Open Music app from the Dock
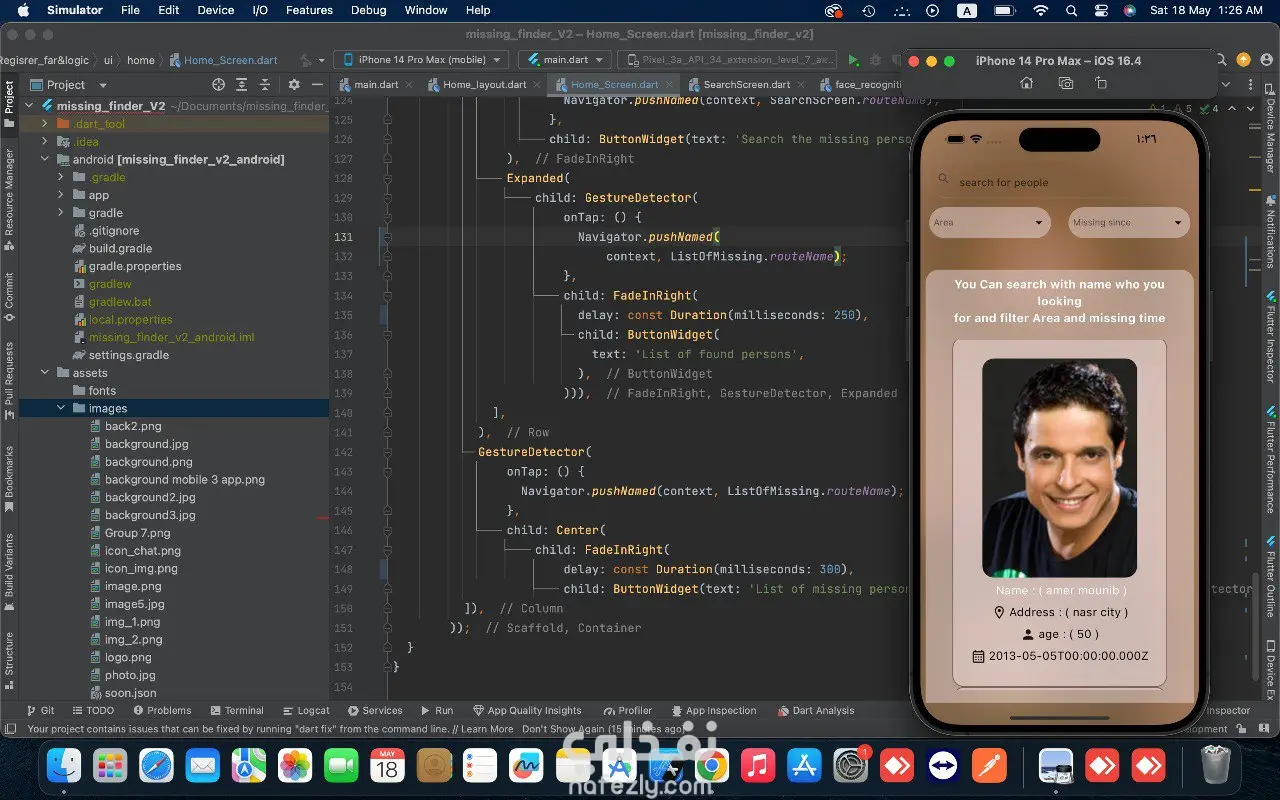The image size is (1280, 800). [757, 766]
